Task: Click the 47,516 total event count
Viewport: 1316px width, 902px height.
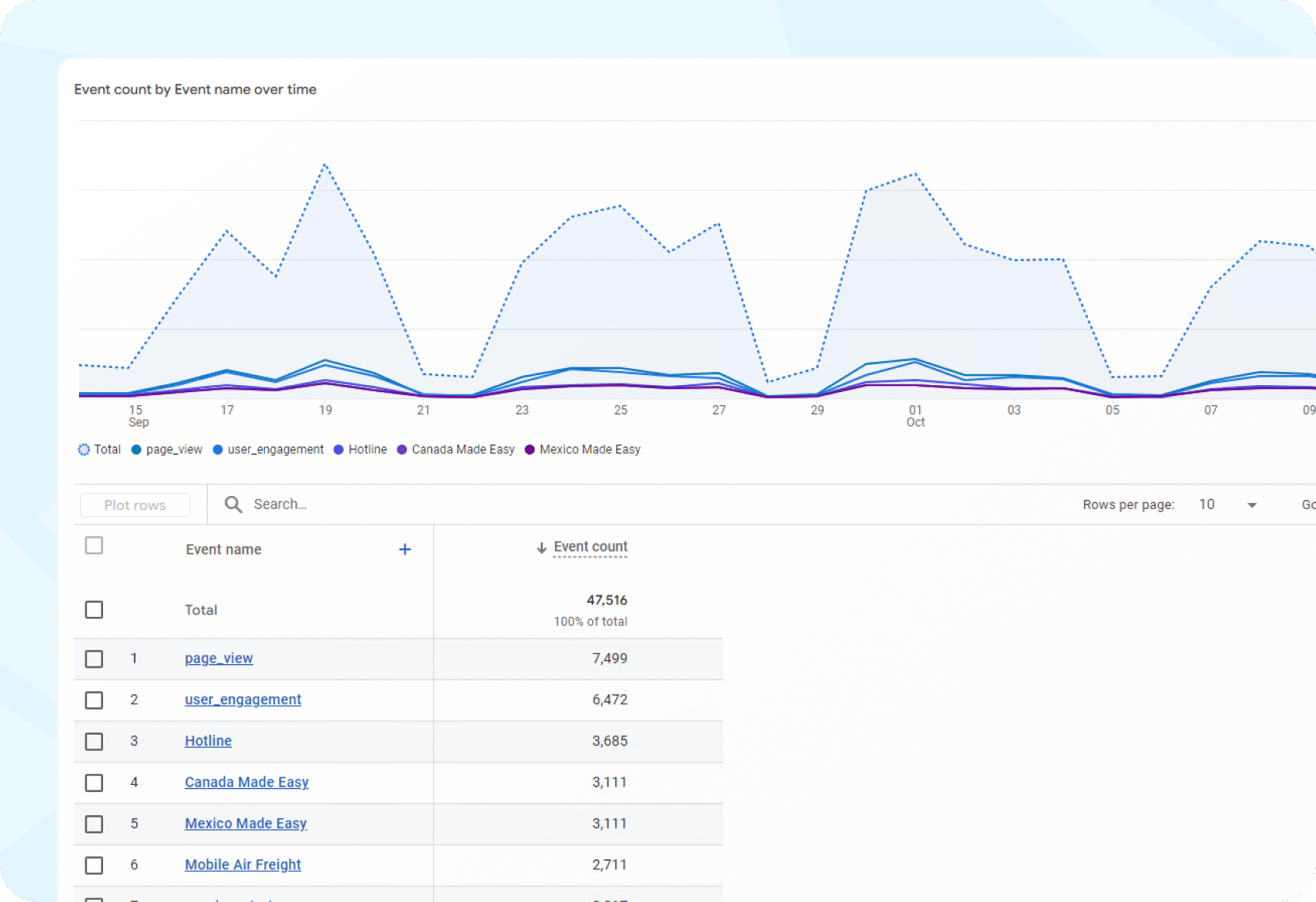Action: click(607, 600)
